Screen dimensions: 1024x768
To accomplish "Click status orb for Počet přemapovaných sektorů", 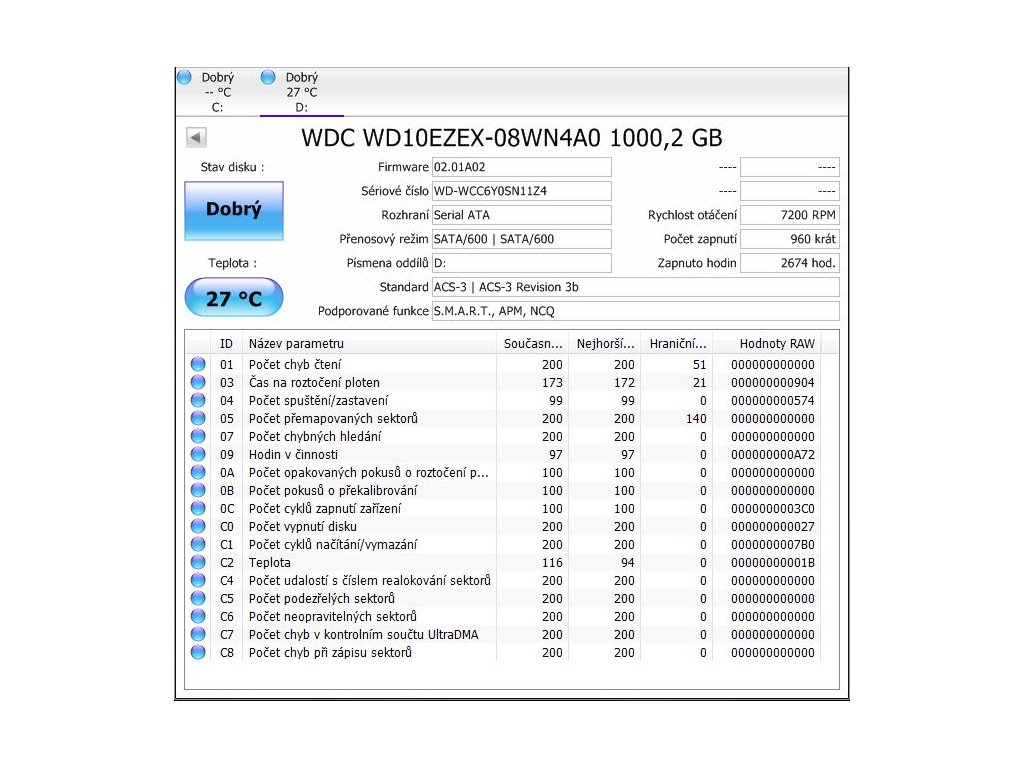I will [198, 418].
